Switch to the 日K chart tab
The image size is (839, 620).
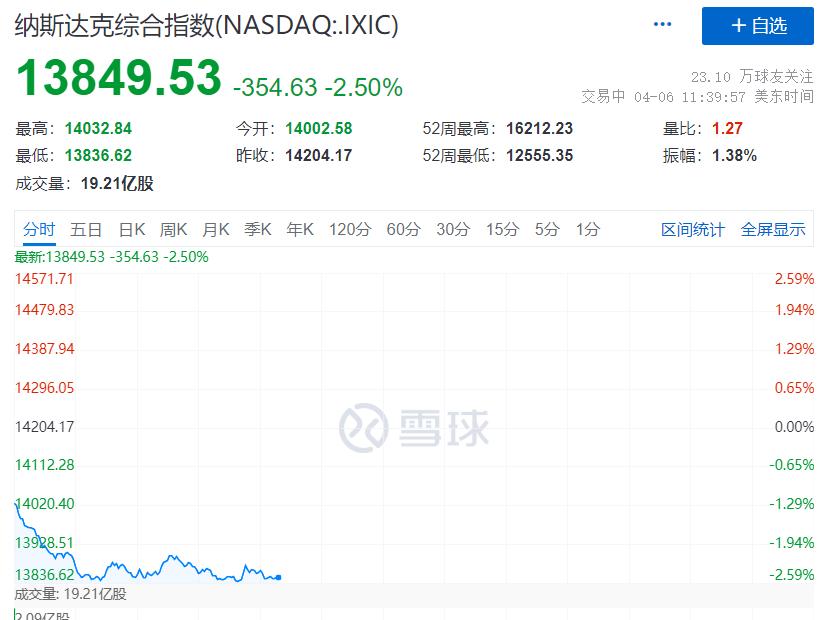[132, 229]
